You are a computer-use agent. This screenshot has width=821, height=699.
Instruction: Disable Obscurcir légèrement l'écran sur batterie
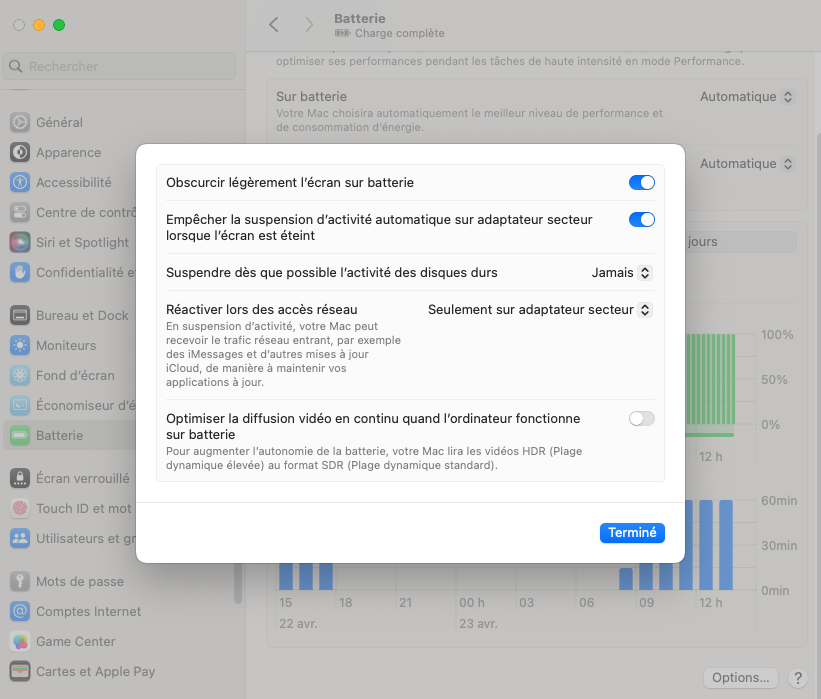[641, 182]
